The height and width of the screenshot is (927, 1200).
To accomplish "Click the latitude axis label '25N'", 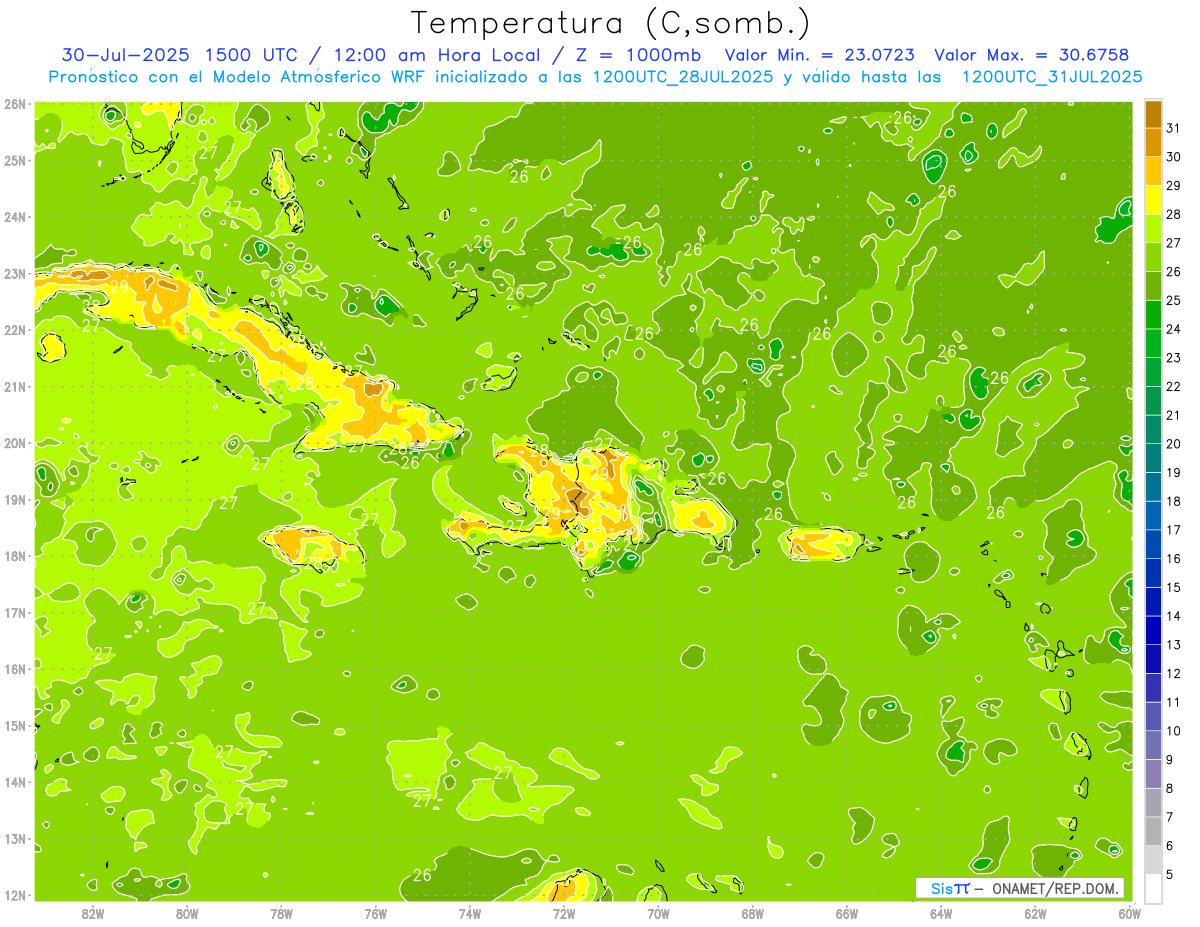I will tap(14, 160).
